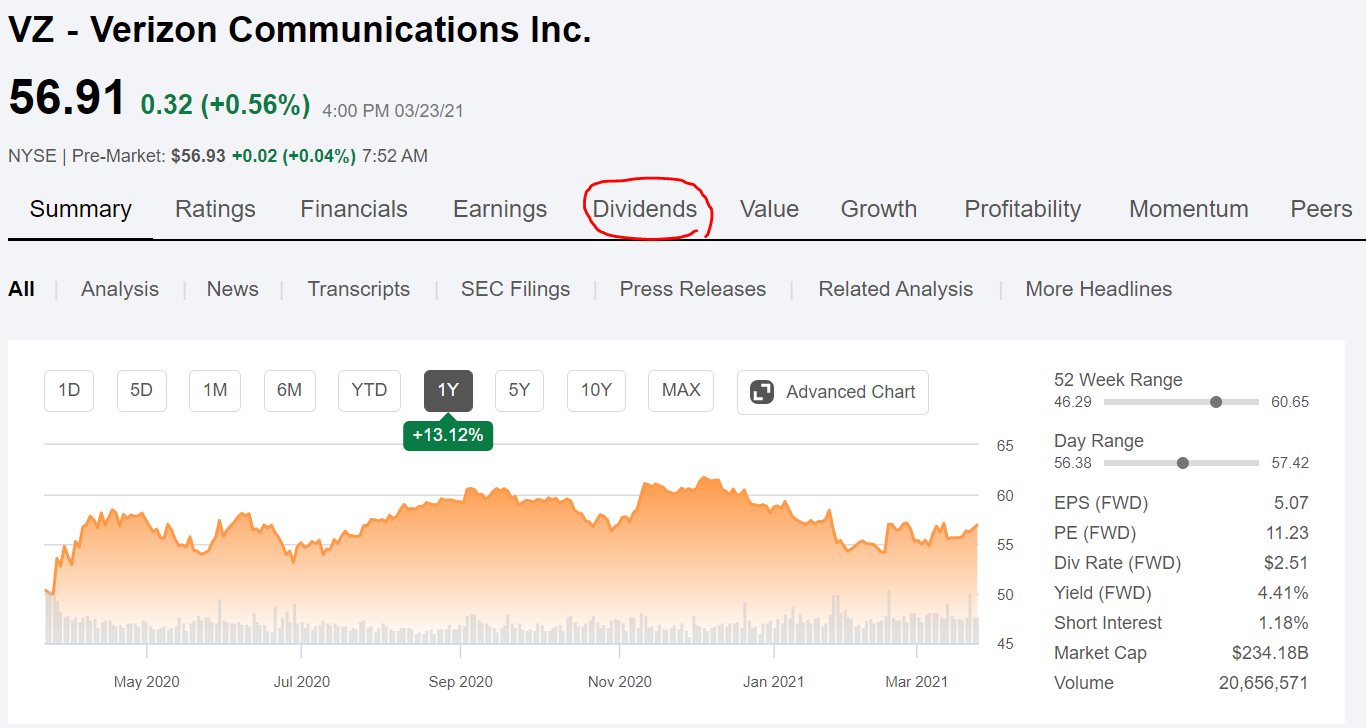This screenshot has height=728, width=1366.
Task: Select the 5Y chart range
Action: coord(519,390)
